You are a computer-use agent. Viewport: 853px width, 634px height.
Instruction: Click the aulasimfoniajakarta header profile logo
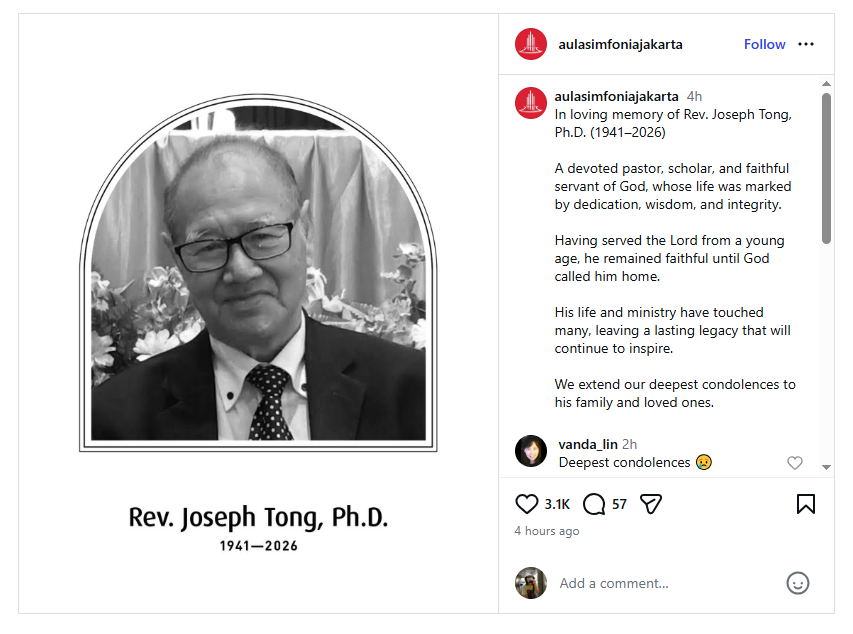click(x=531, y=44)
